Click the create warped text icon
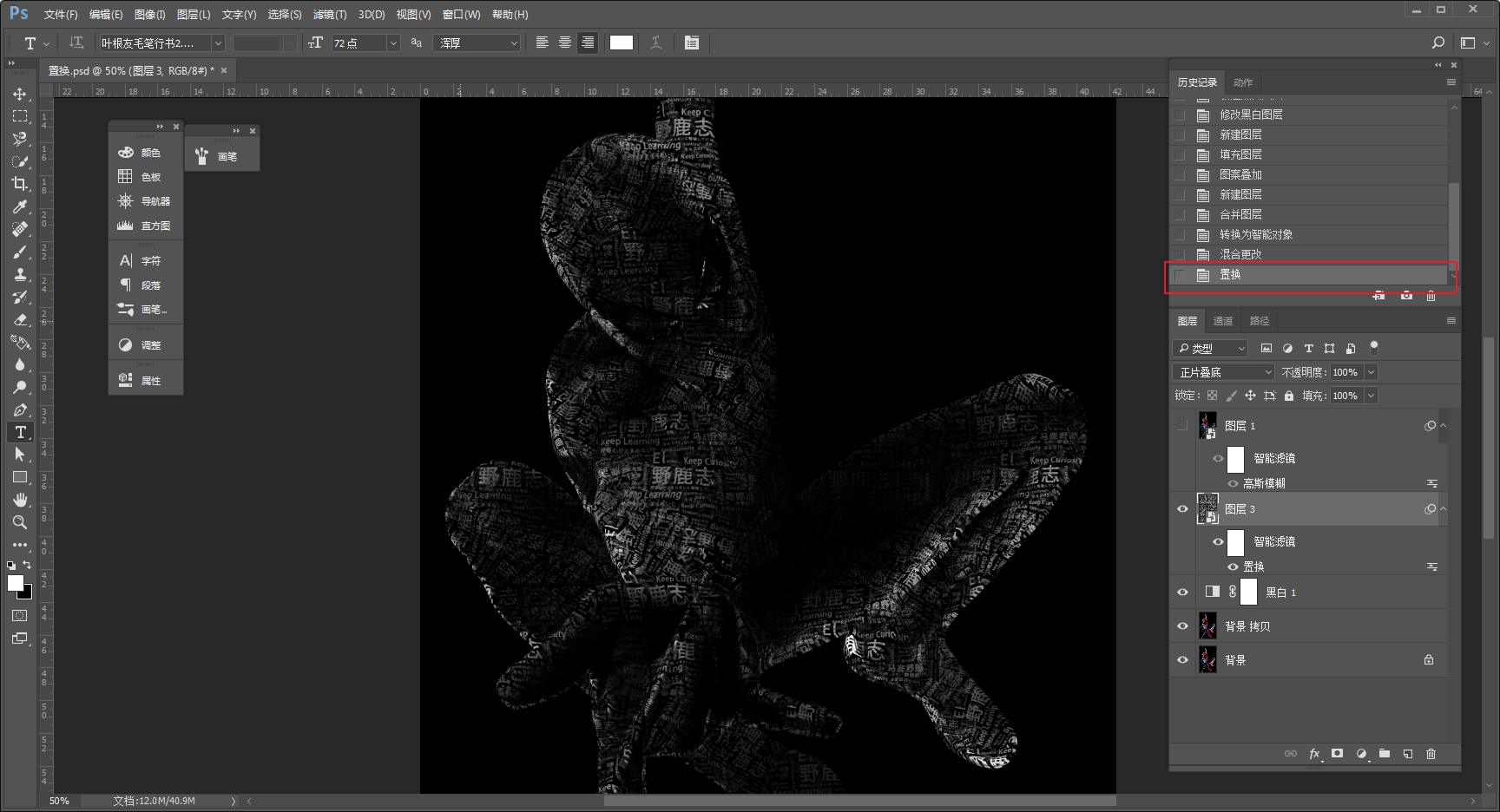The width and height of the screenshot is (1500, 812). click(656, 43)
